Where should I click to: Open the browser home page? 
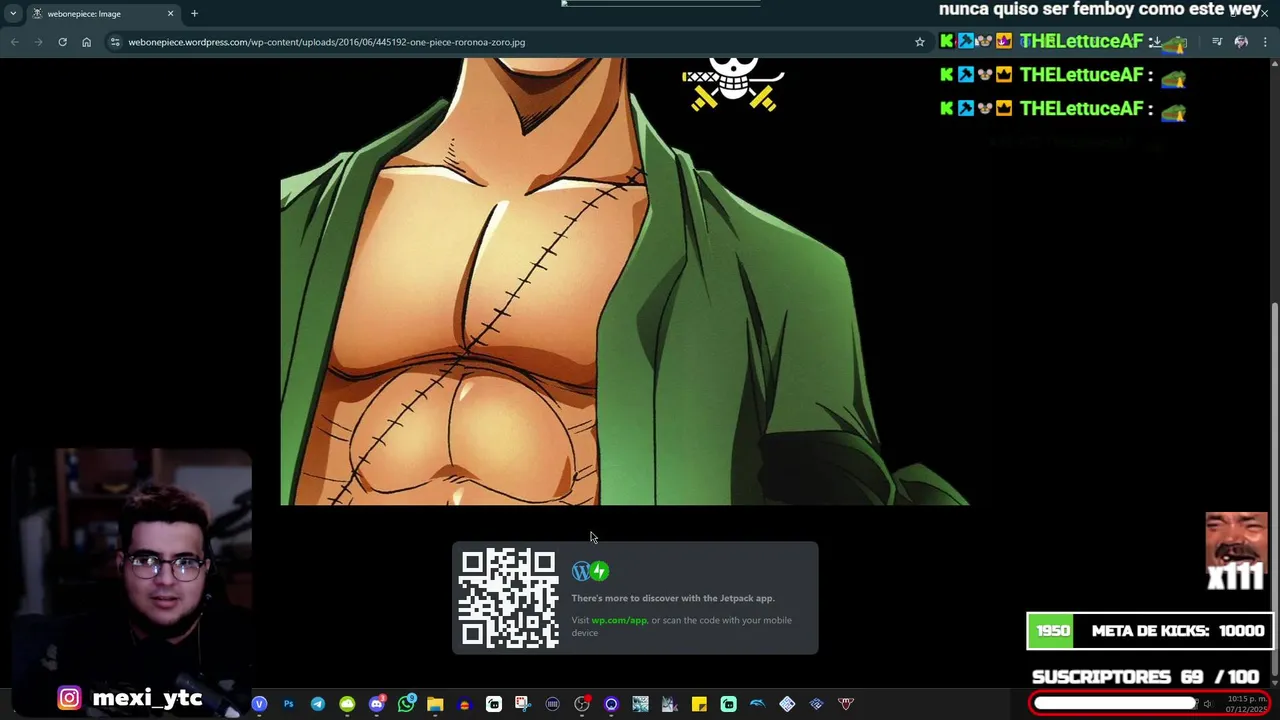click(x=86, y=42)
